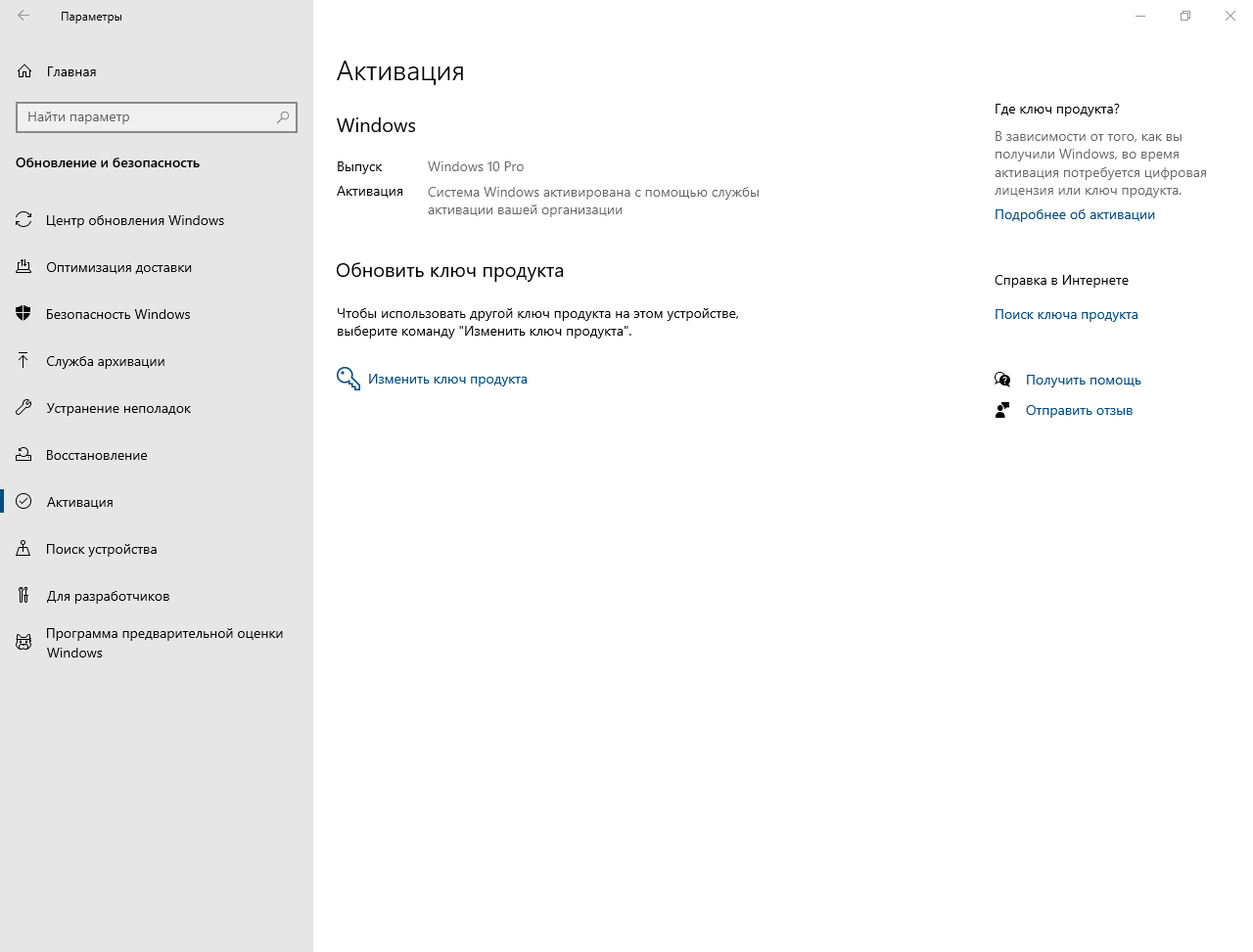This screenshot has height=952, width=1253.
Task: Open Устранение неполадок page
Action: 157,408
